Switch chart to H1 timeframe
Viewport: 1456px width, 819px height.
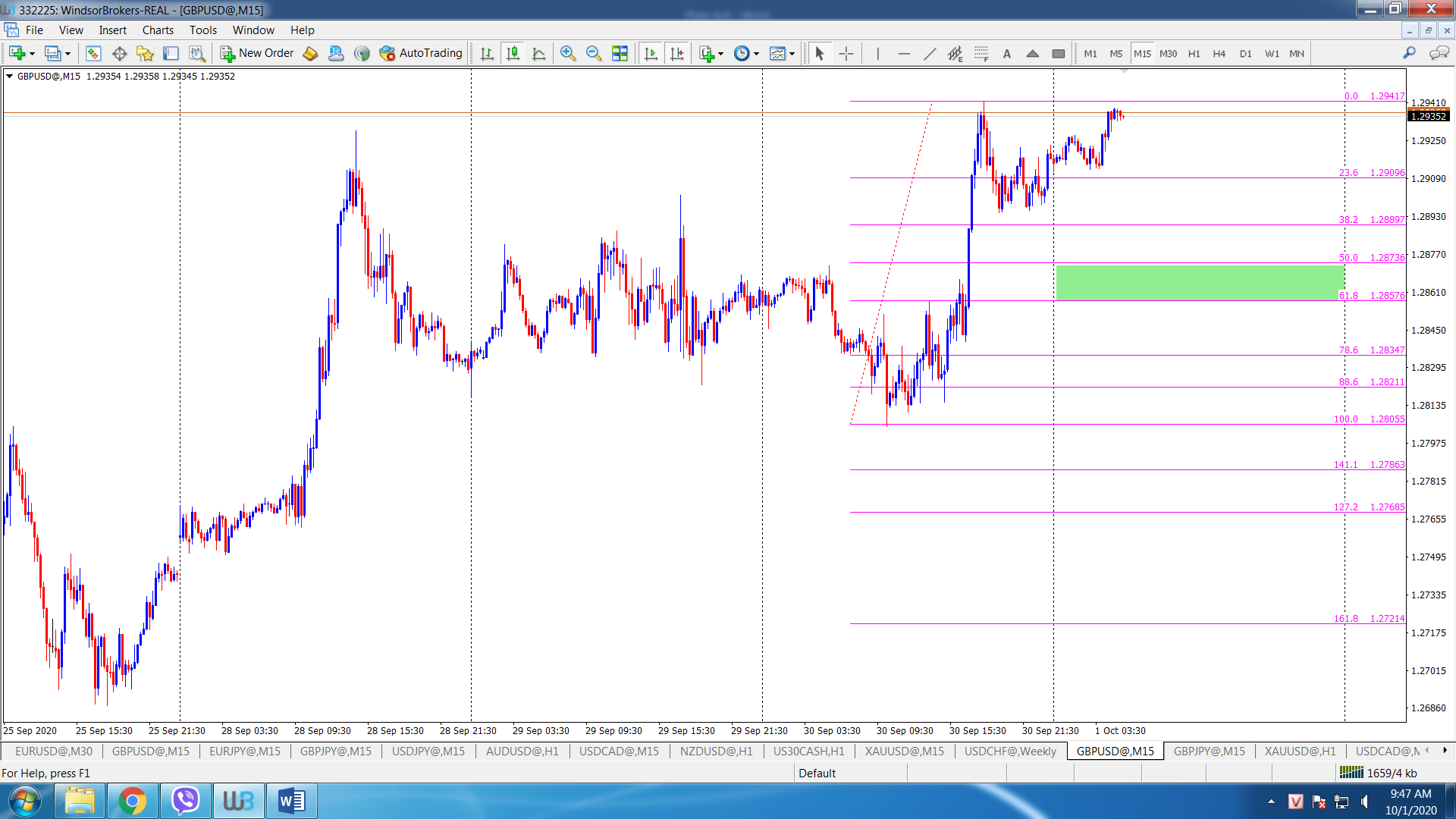coord(1194,54)
